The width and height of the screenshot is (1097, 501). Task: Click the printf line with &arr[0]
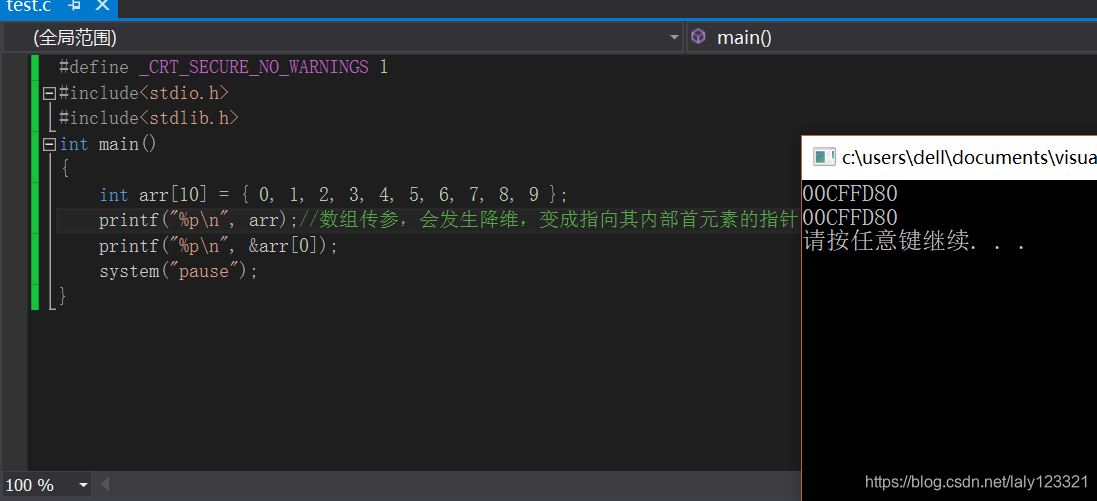click(218, 246)
